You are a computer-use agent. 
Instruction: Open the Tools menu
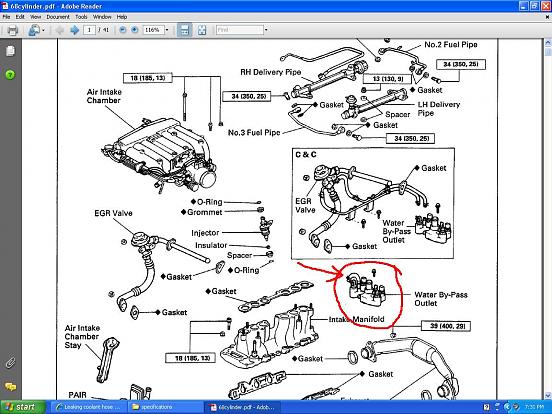(81, 17)
